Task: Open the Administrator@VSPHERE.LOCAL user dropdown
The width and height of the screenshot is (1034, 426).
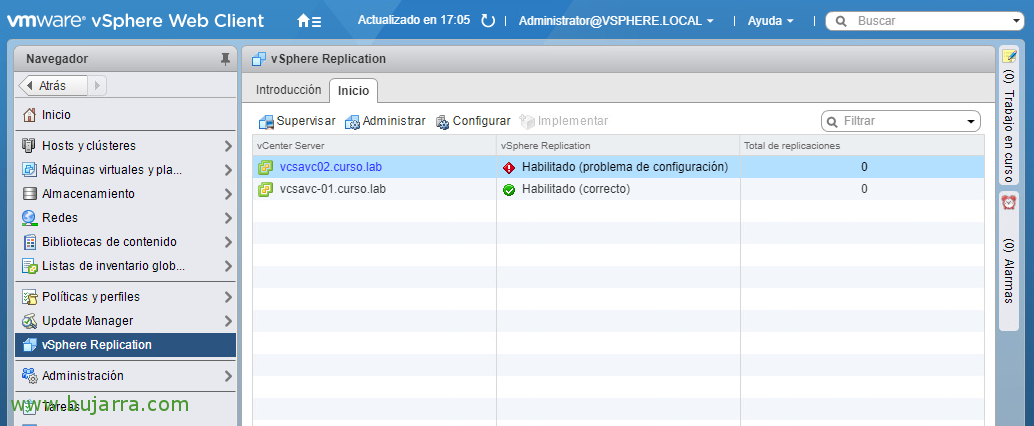Action: 616,21
